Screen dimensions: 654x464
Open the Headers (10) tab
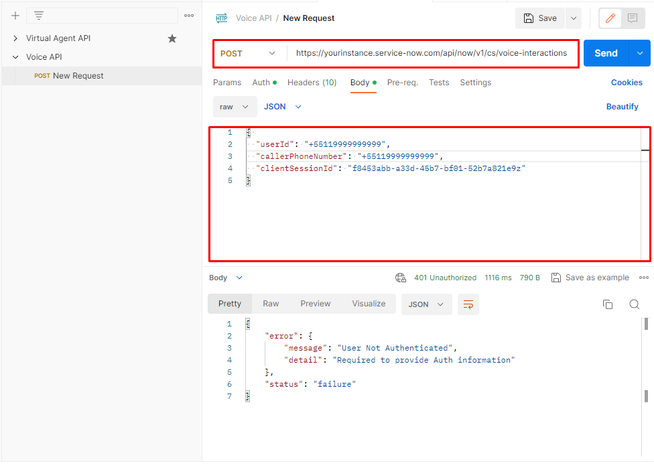(x=312, y=83)
